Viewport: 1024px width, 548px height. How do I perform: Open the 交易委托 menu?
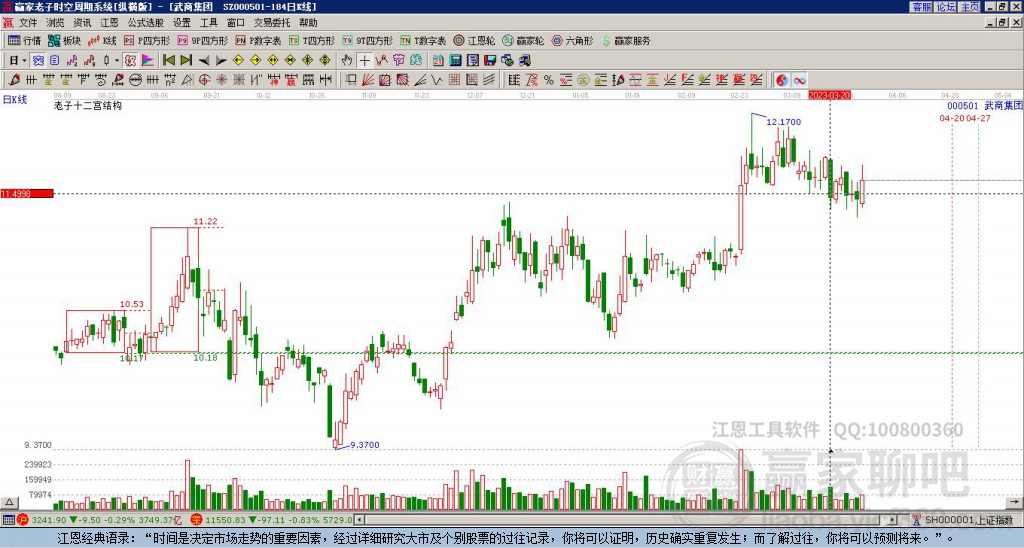(x=272, y=23)
